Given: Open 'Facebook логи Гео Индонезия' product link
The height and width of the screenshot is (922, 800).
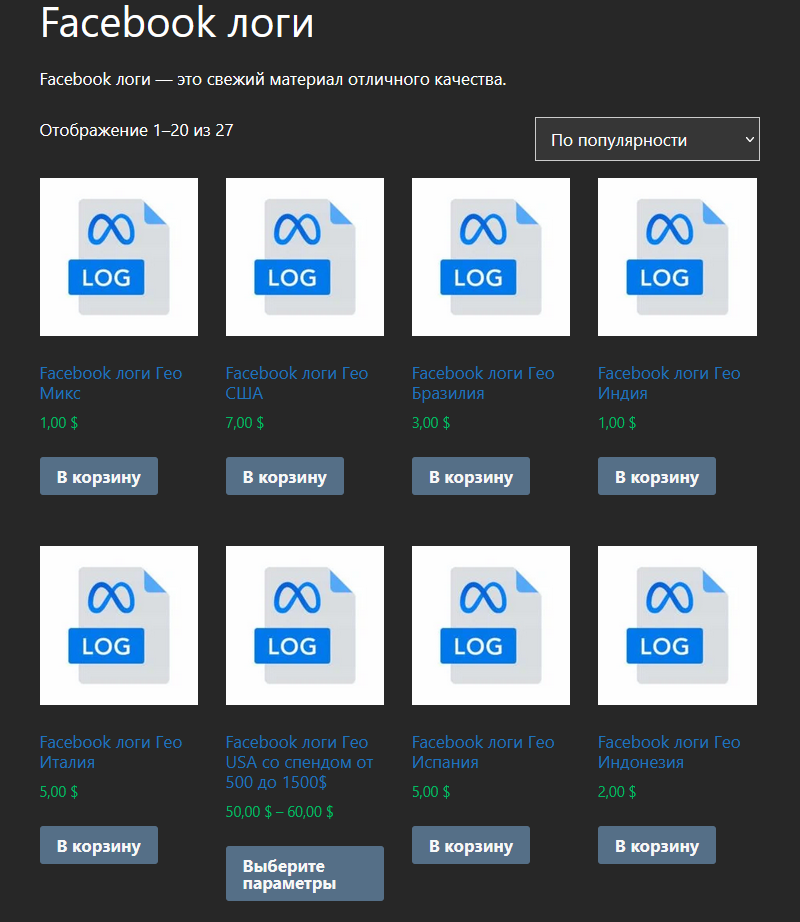Looking at the screenshot, I should coord(669,752).
